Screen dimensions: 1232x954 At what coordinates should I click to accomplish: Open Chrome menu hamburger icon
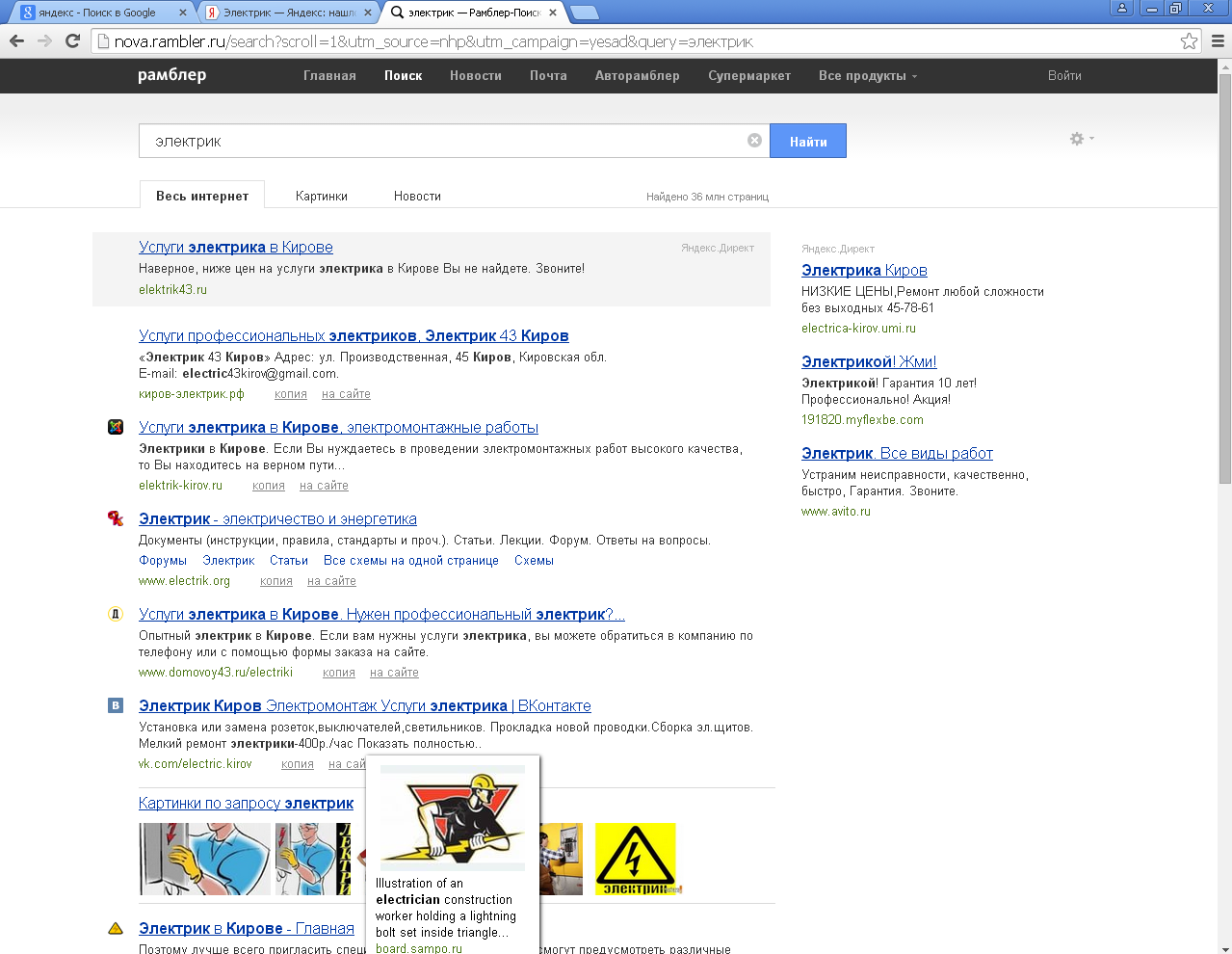point(1218,40)
